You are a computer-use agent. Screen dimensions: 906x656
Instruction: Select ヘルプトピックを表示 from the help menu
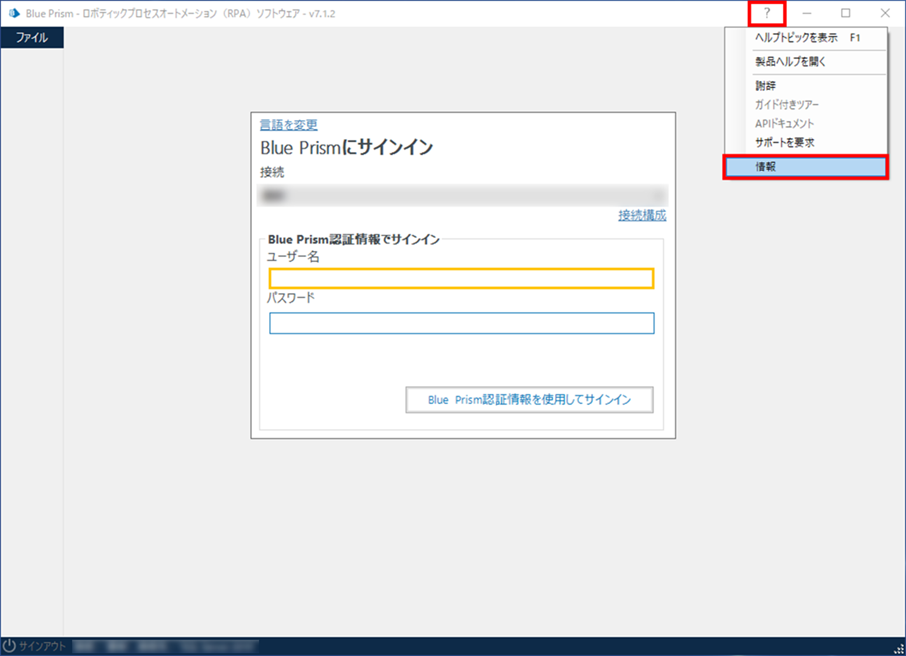pyautogui.click(x=807, y=38)
